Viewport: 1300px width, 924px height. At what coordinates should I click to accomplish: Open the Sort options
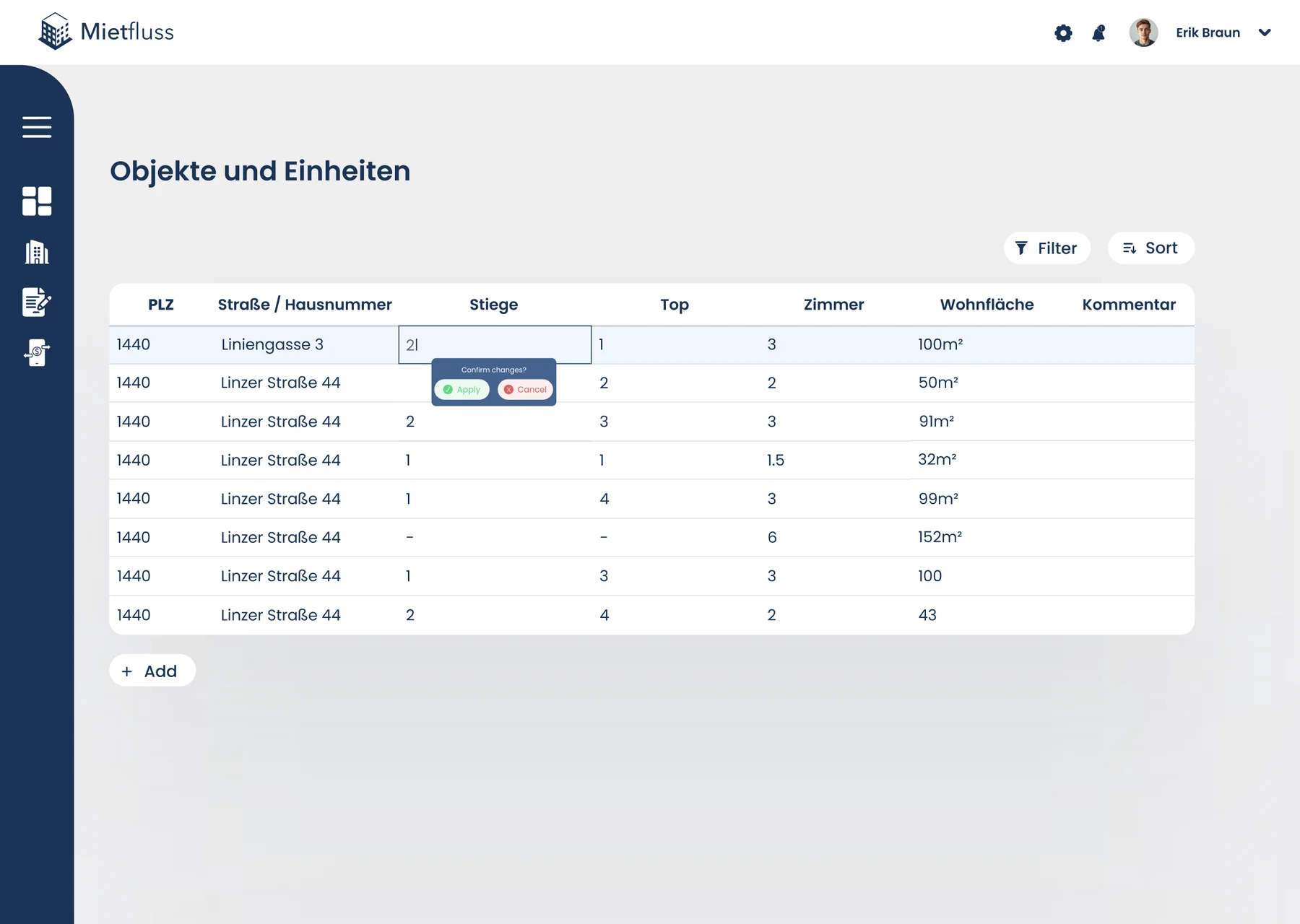coord(1150,248)
